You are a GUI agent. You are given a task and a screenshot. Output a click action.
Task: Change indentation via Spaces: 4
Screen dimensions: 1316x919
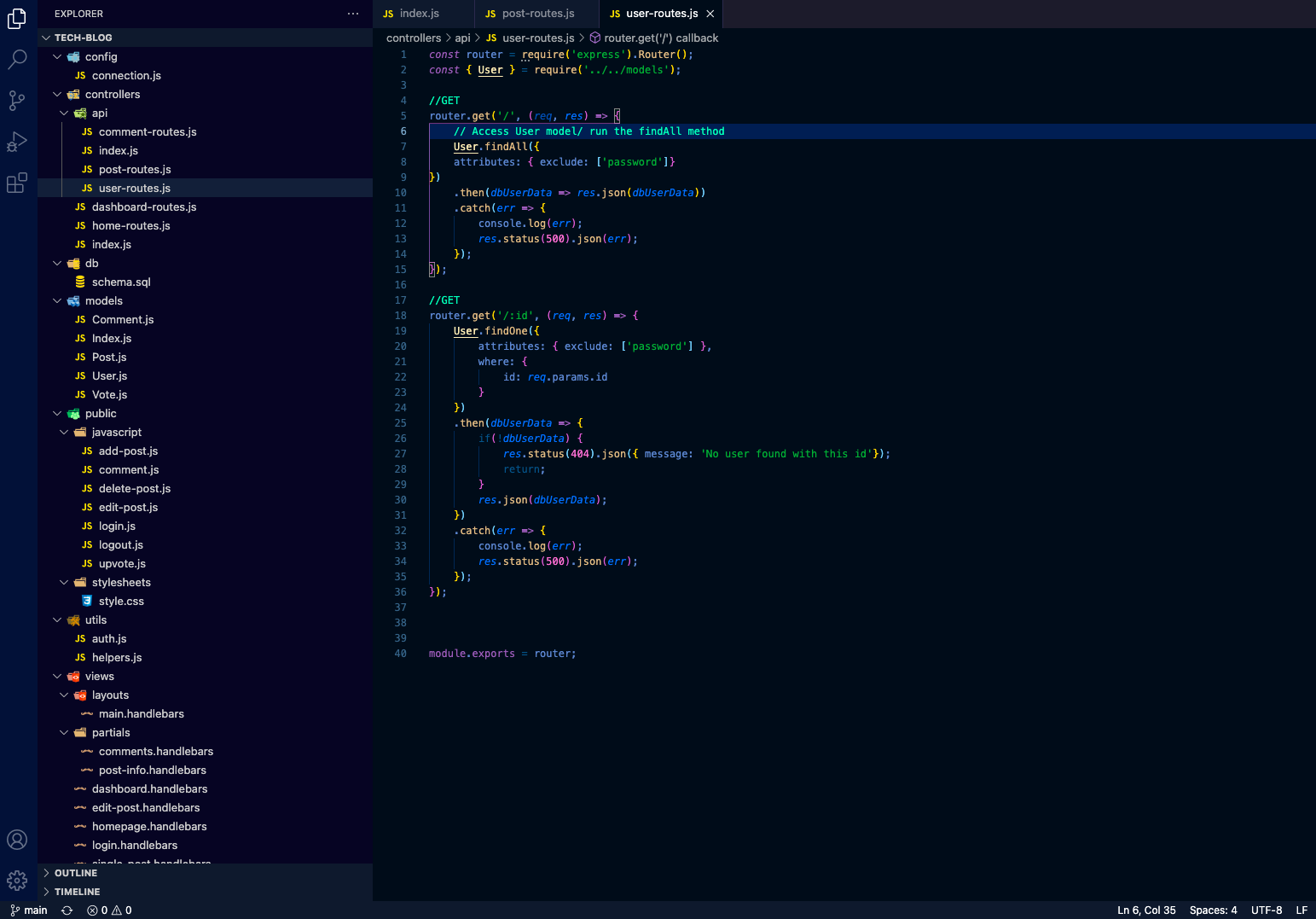click(1213, 910)
